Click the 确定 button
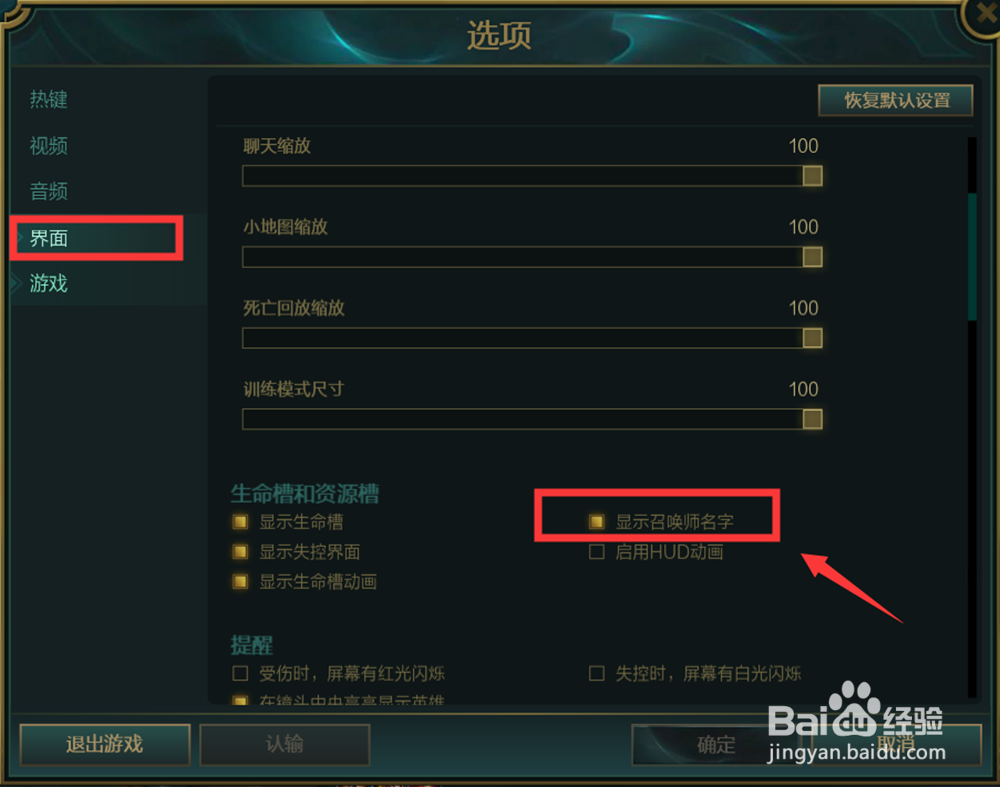1000x787 pixels. 716,744
